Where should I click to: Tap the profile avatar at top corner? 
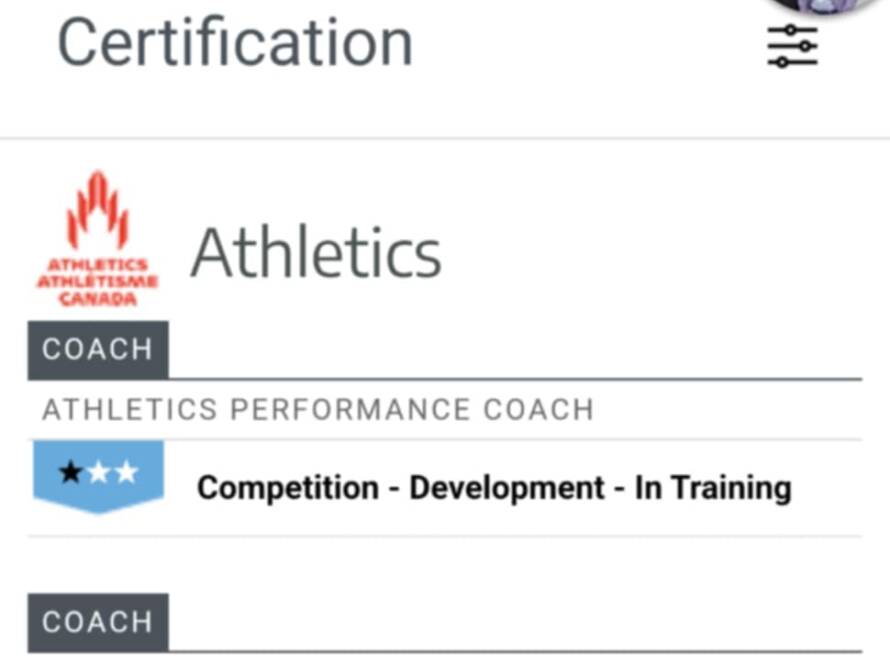click(x=826, y=6)
